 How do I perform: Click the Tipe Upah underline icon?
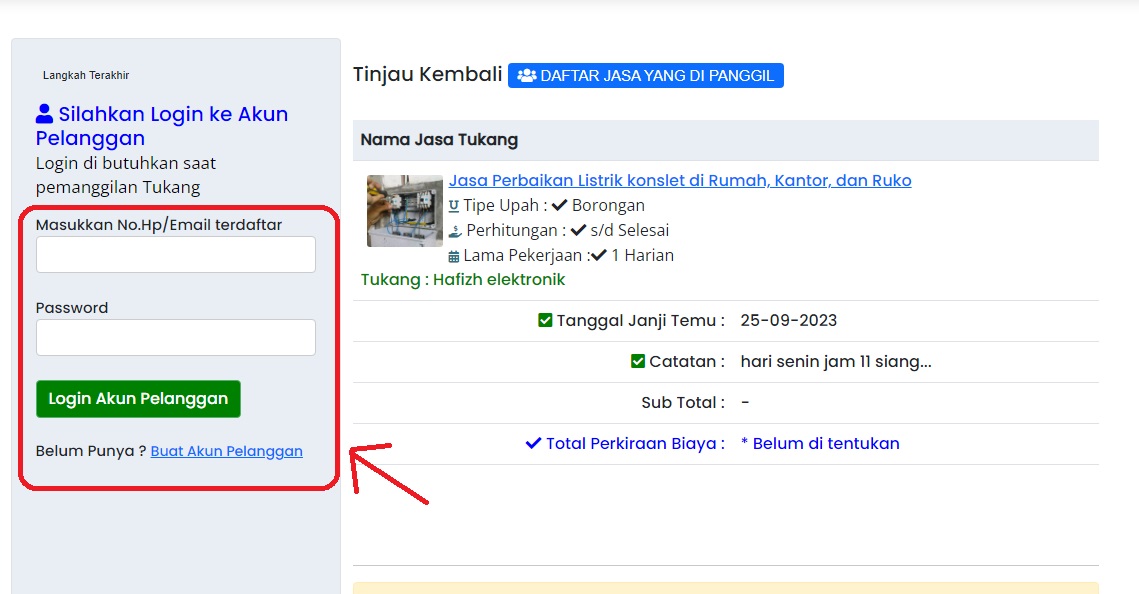[454, 206]
